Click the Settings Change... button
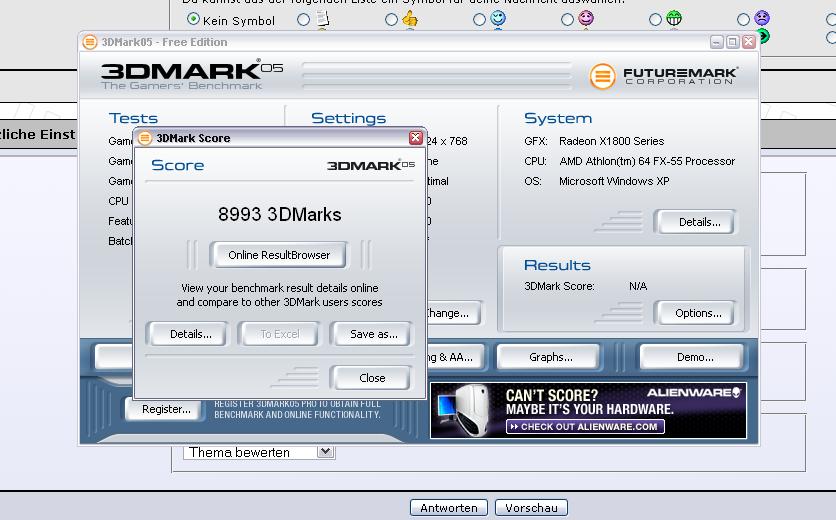This screenshot has height=520, width=836. coord(454,313)
